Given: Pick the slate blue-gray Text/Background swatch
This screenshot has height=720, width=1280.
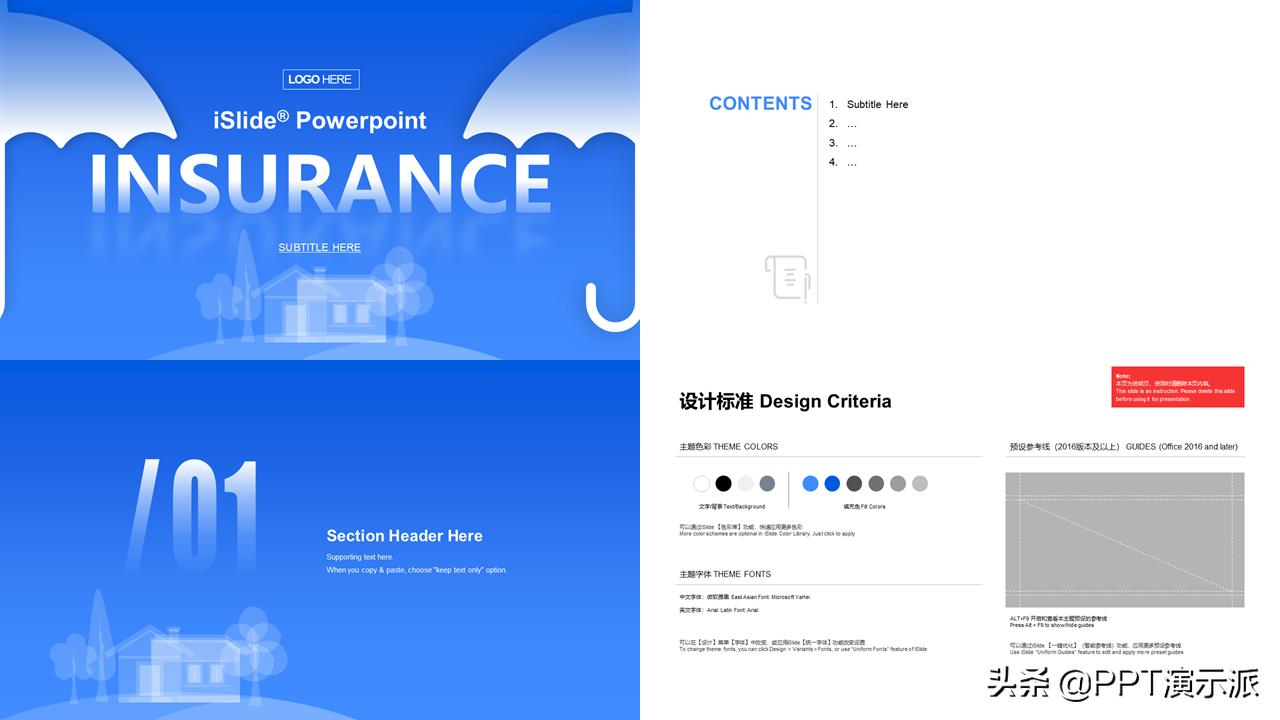Looking at the screenshot, I should tap(767, 484).
